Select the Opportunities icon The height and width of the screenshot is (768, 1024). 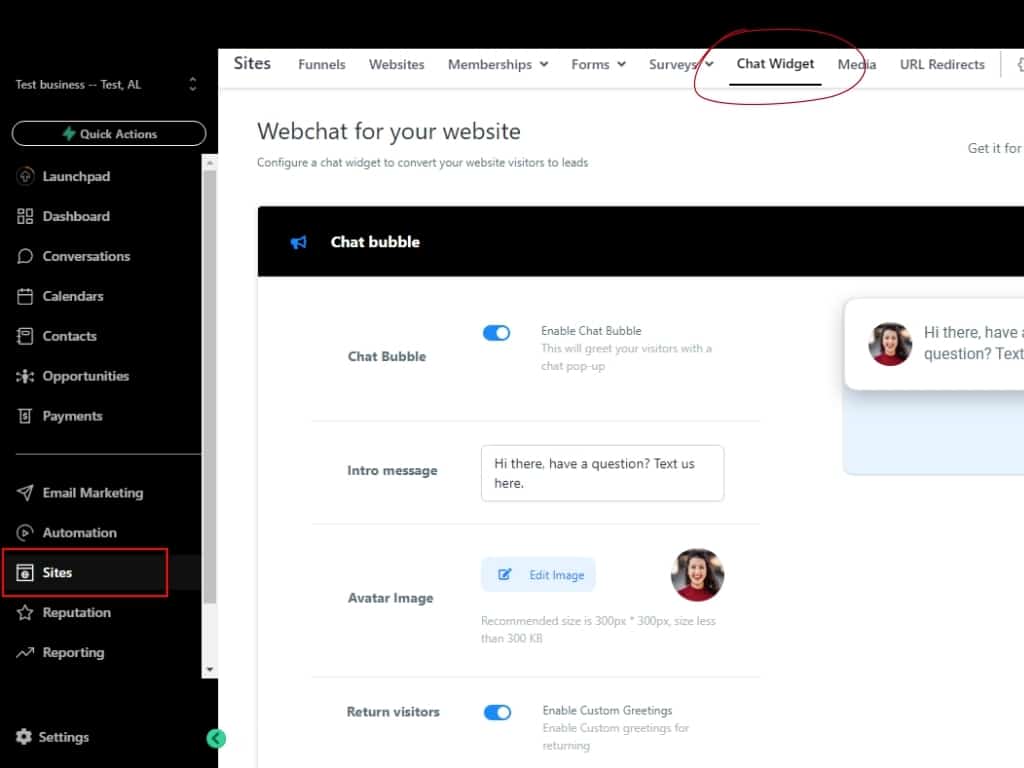[x=26, y=376]
